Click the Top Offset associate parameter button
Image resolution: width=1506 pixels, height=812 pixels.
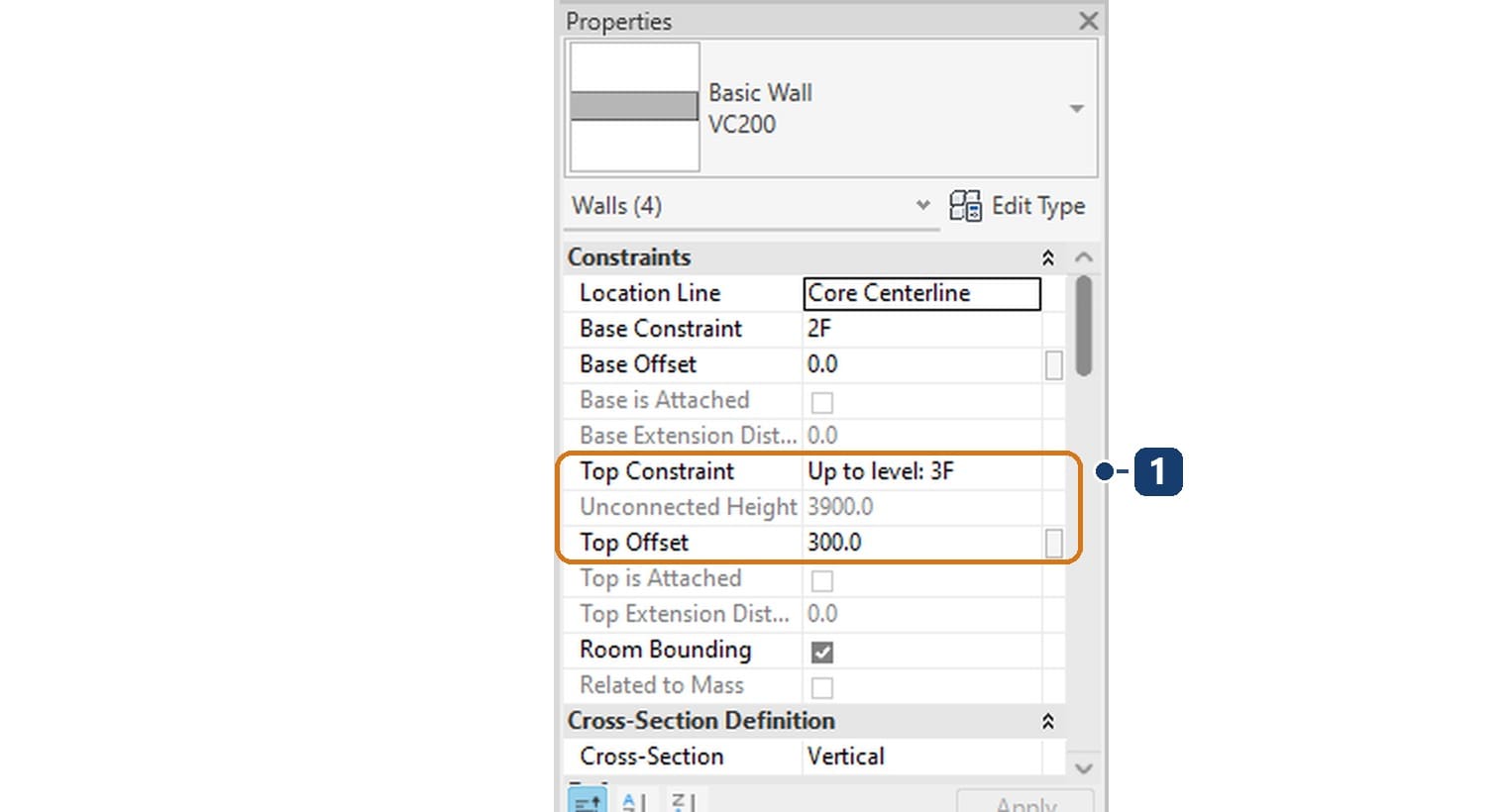click(1053, 544)
